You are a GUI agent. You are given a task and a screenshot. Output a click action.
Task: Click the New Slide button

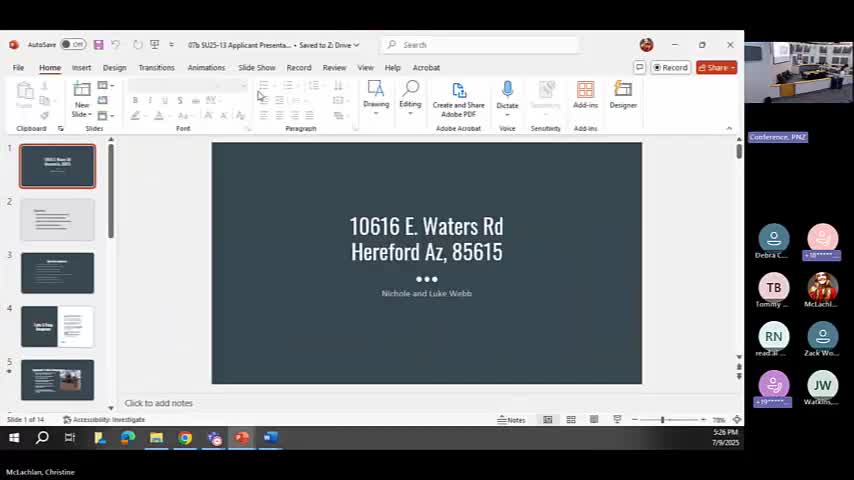pyautogui.click(x=82, y=99)
